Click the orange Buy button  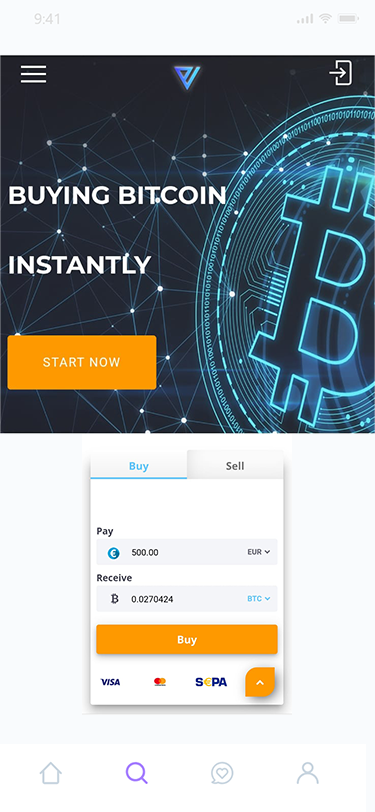(x=187, y=640)
